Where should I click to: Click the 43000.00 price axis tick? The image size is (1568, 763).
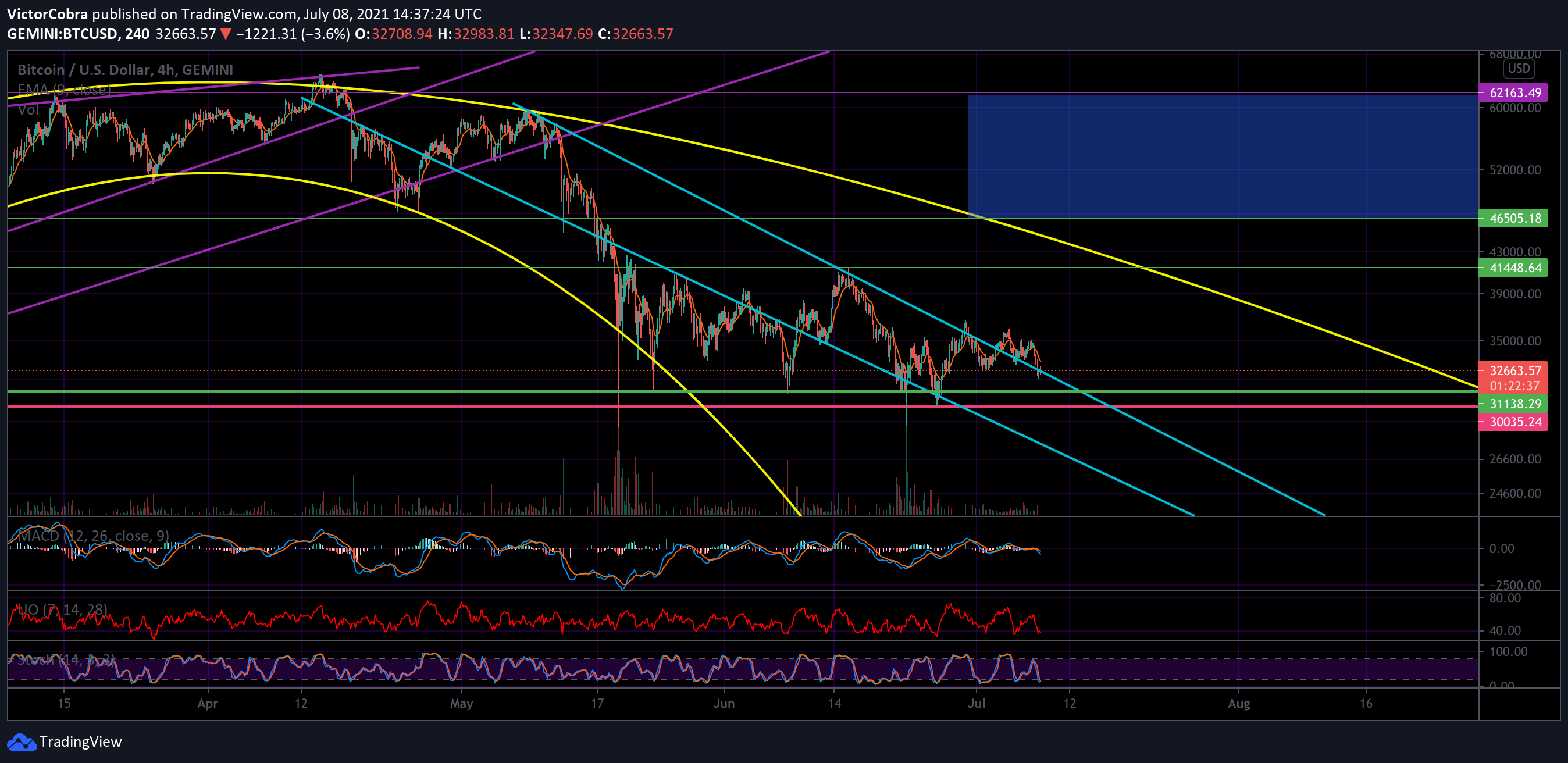pyautogui.click(x=1515, y=252)
